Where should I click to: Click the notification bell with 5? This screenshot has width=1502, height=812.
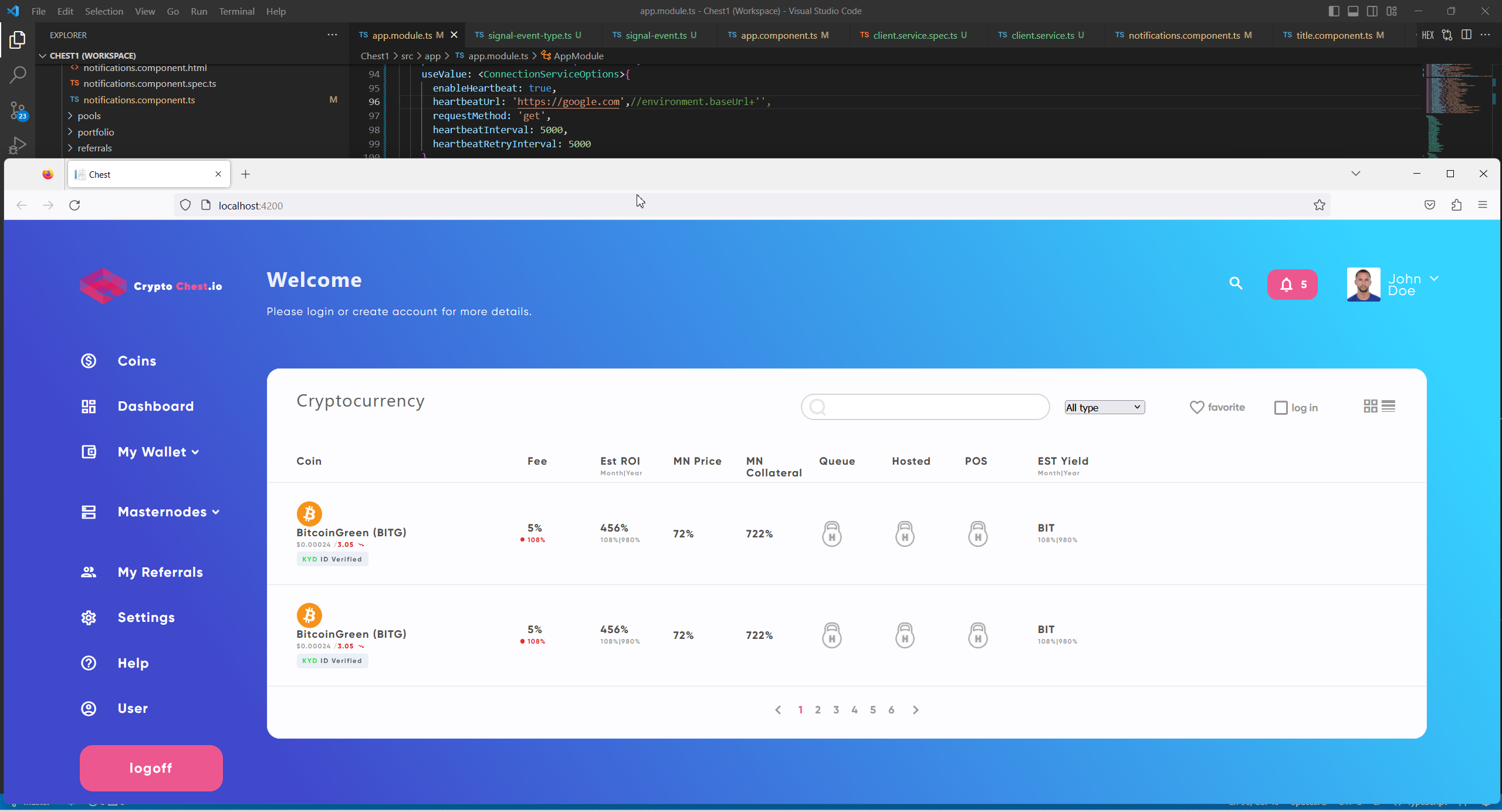(1291, 285)
